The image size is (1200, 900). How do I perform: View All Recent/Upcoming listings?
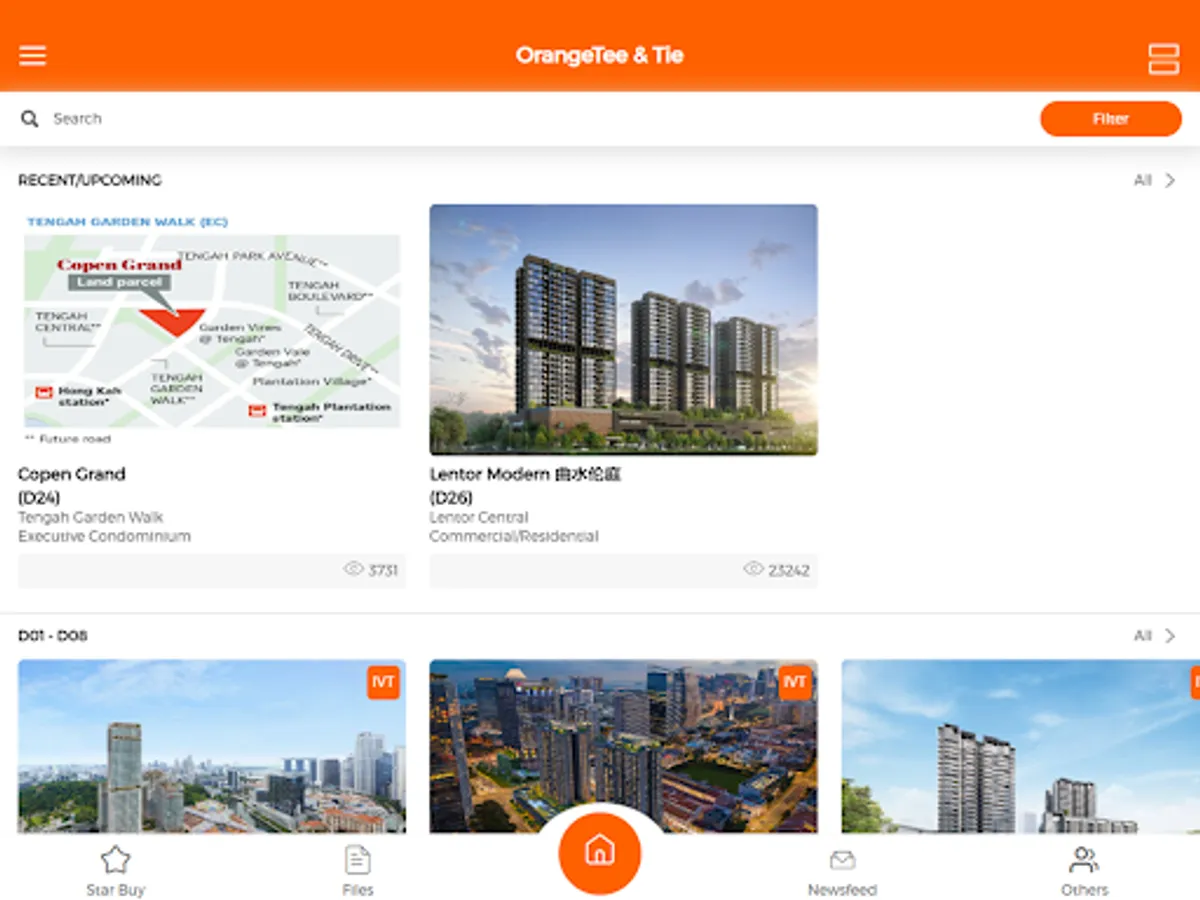point(1143,180)
